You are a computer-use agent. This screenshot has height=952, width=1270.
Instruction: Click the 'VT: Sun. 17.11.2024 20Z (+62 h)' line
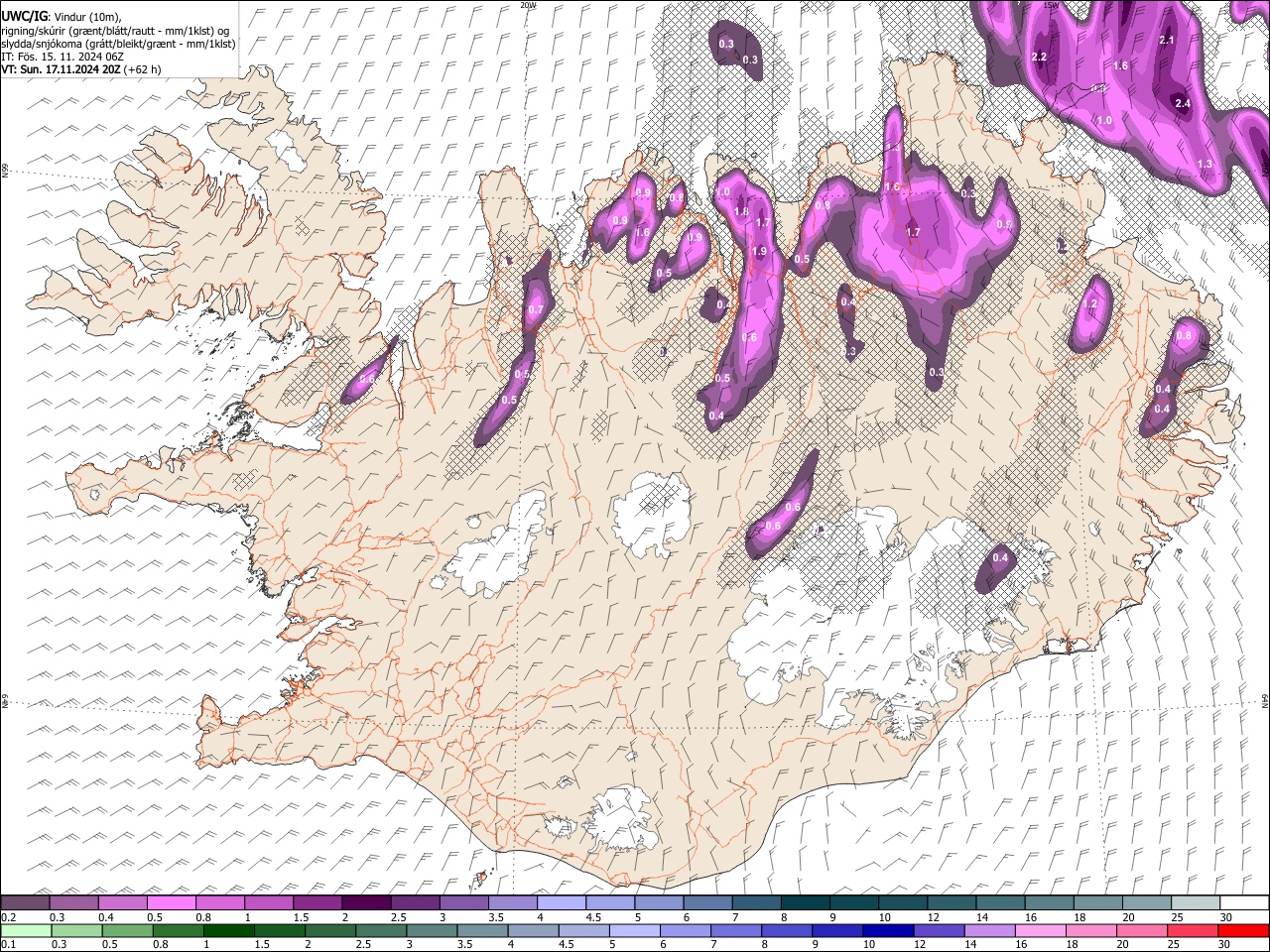81,69
